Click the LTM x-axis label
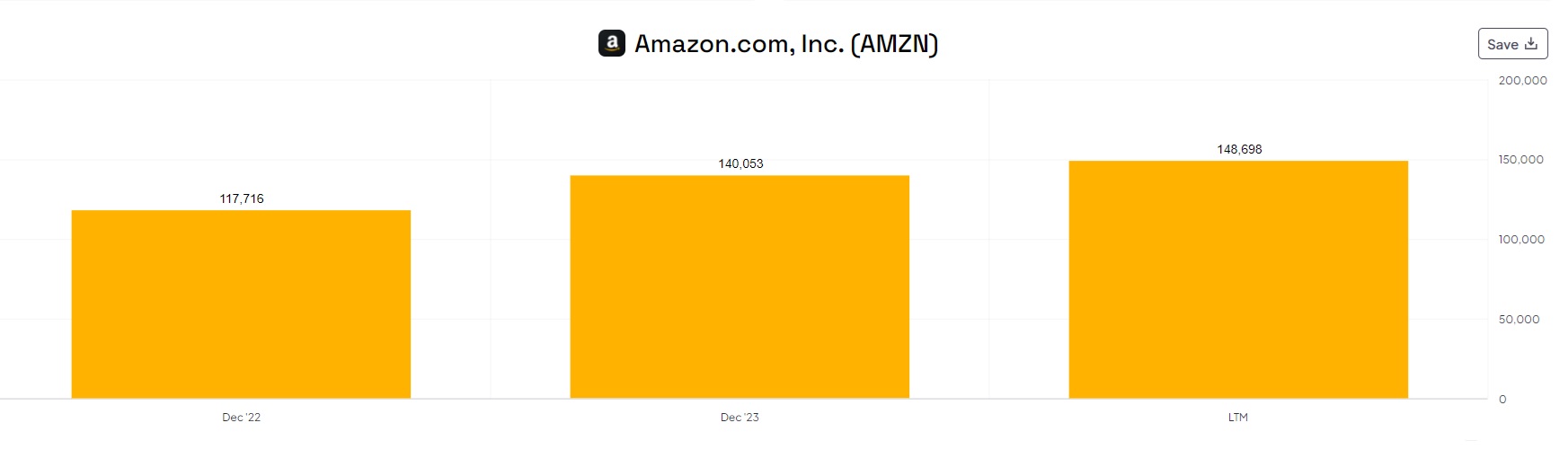Screen dimensions: 1568x458 click(x=1238, y=418)
